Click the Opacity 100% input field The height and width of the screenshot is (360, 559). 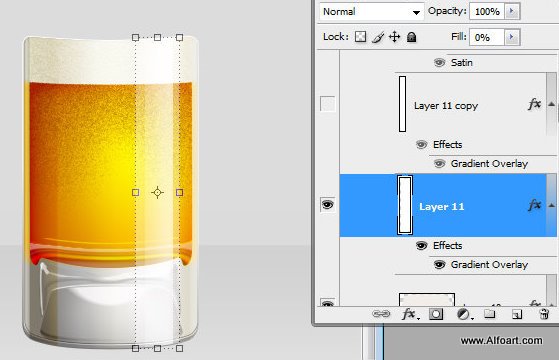point(487,11)
